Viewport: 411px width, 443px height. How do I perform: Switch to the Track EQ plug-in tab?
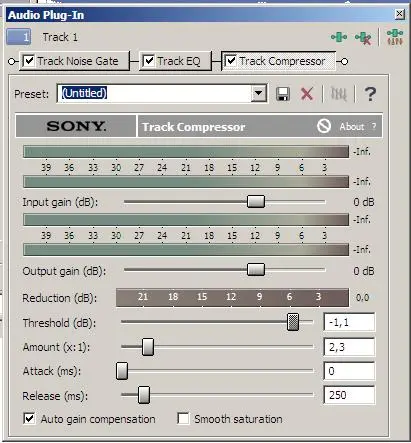175,61
